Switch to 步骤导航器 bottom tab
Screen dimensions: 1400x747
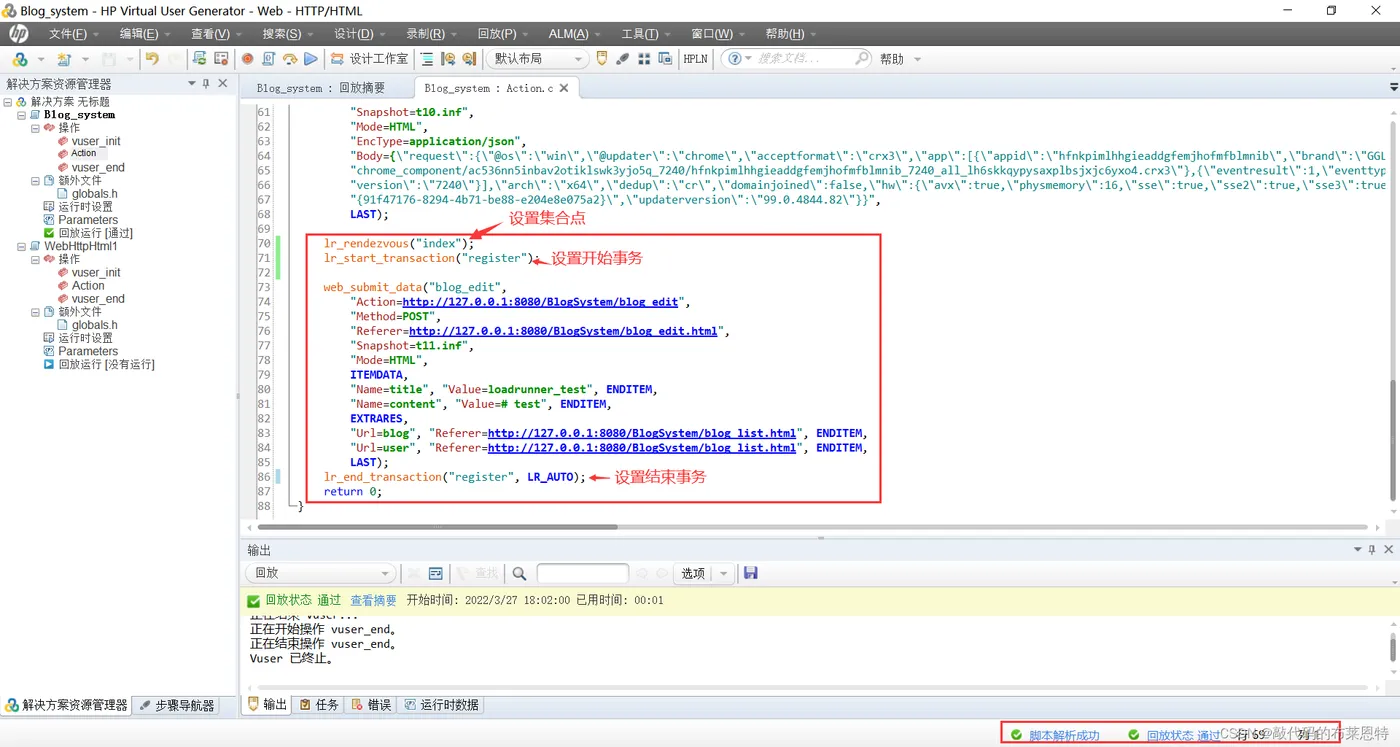pos(177,705)
